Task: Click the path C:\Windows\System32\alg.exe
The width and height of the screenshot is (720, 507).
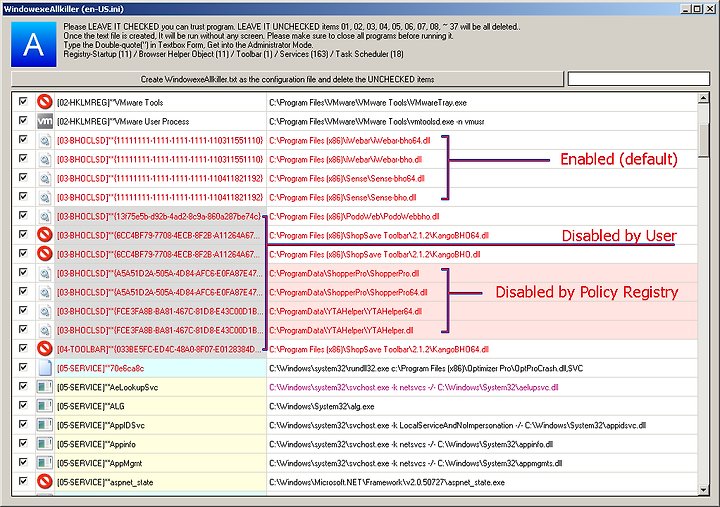Action: click(x=322, y=406)
